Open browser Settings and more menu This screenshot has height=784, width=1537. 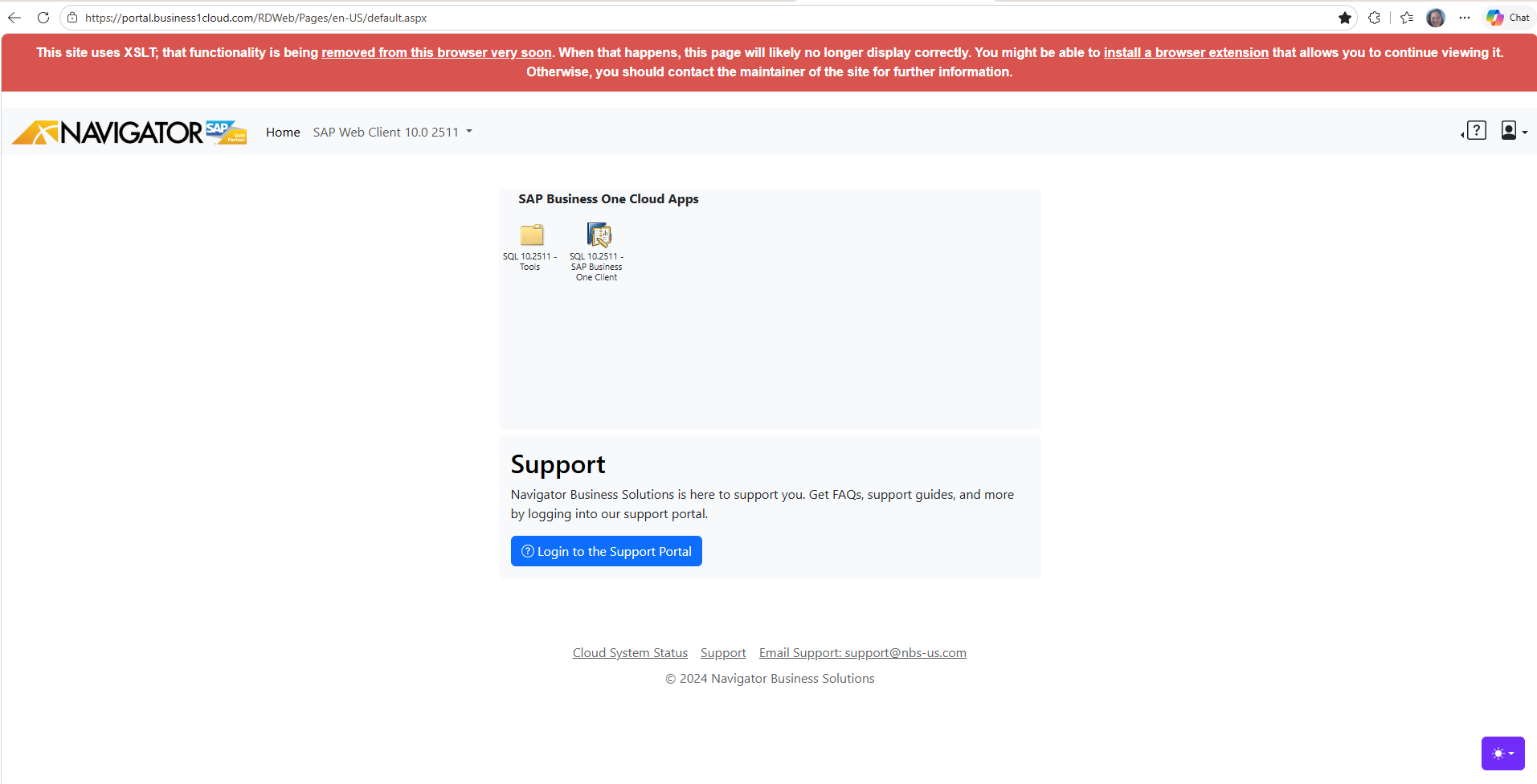[x=1465, y=18]
